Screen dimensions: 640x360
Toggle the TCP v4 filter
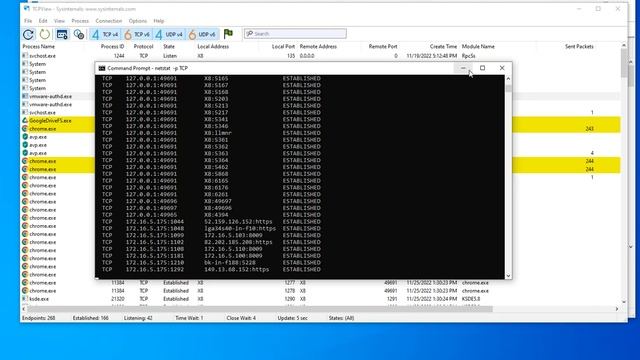pyautogui.click(x=105, y=34)
